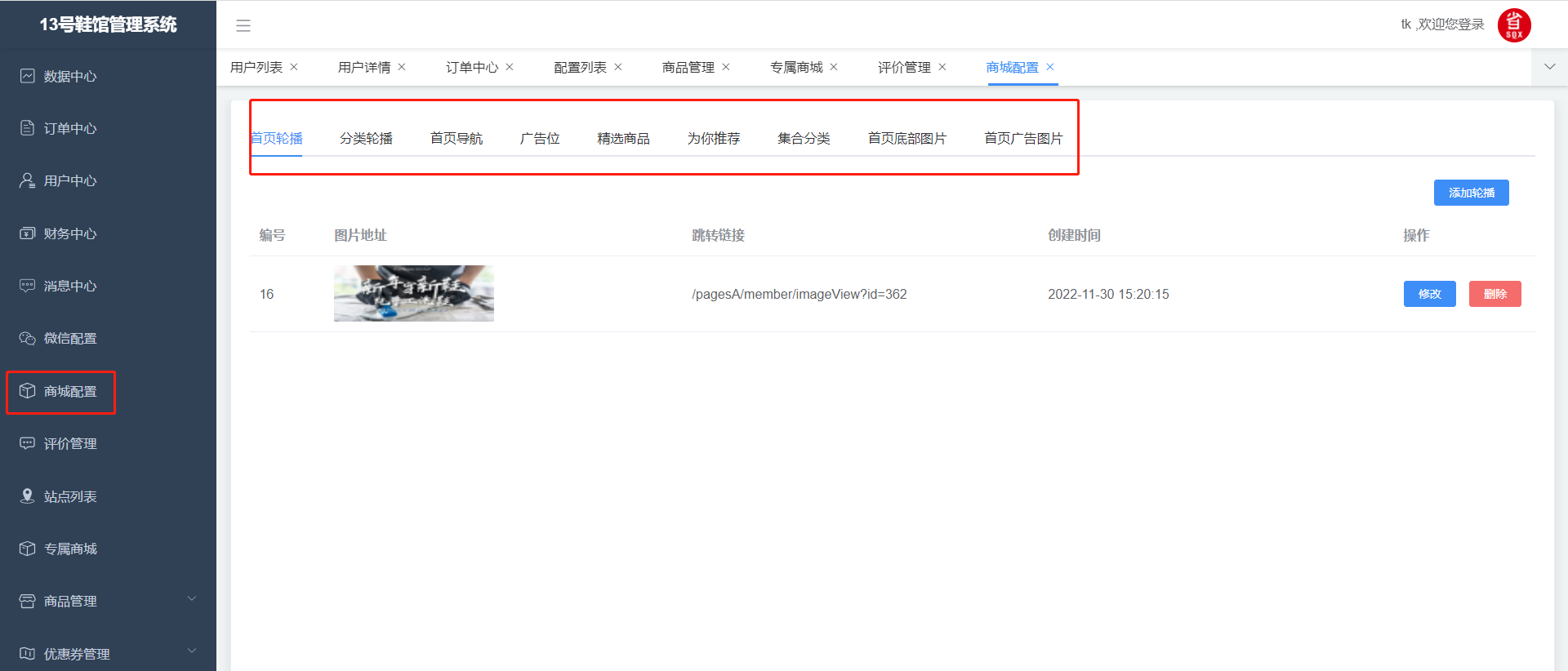Click the hamburger menu collapse icon

pyautogui.click(x=243, y=25)
